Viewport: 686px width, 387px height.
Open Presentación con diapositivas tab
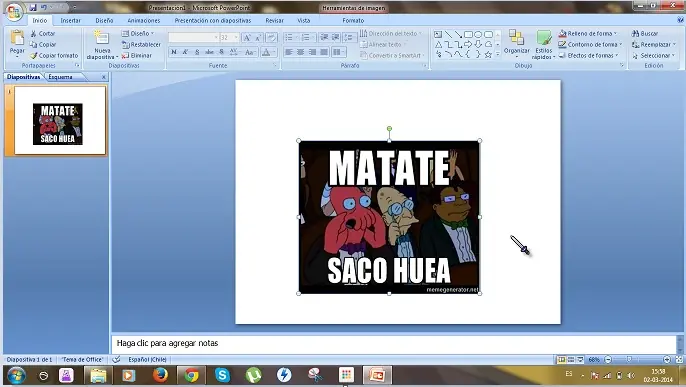coord(213,21)
